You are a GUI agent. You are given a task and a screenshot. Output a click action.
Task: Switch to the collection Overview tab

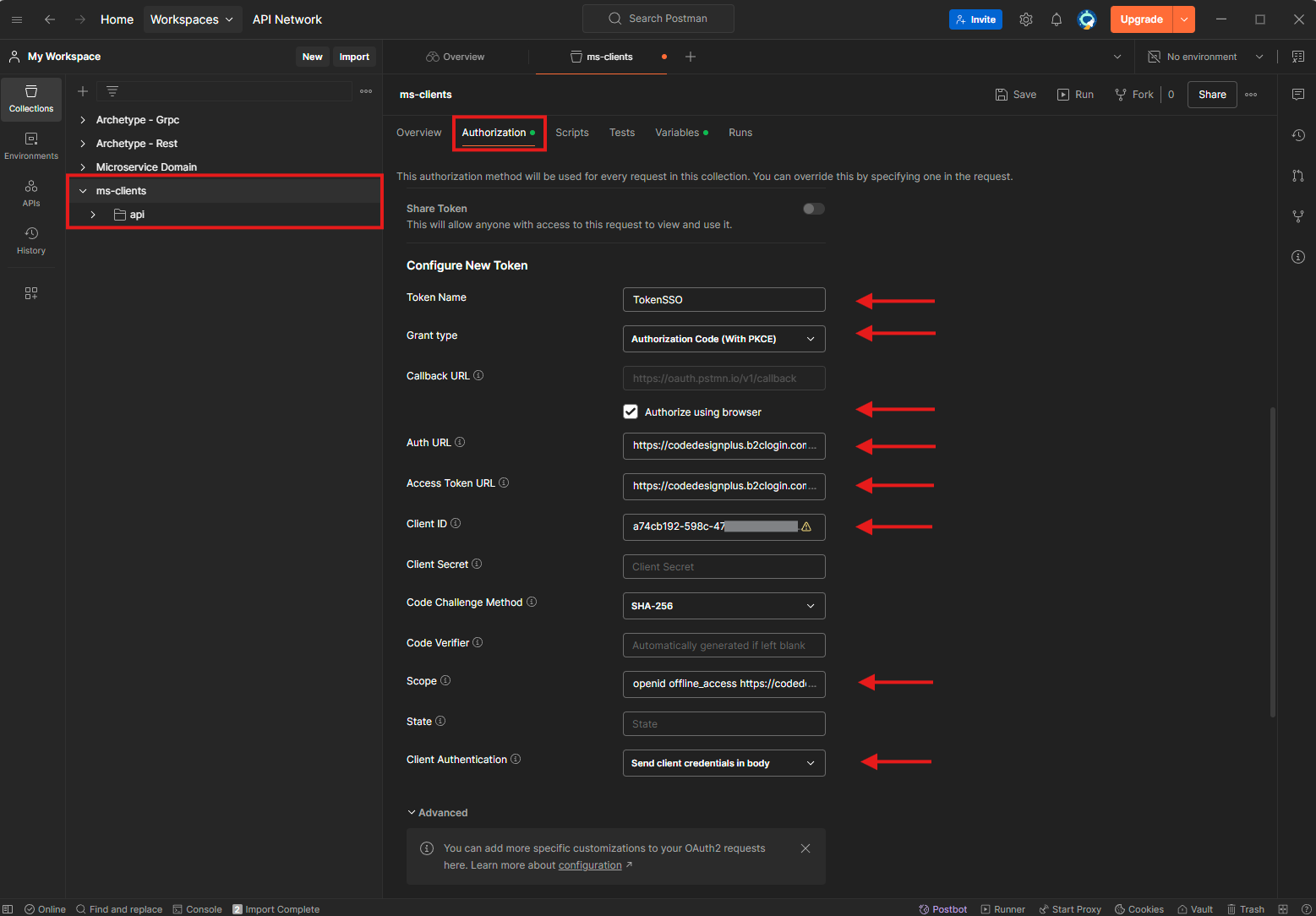pyautogui.click(x=419, y=133)
